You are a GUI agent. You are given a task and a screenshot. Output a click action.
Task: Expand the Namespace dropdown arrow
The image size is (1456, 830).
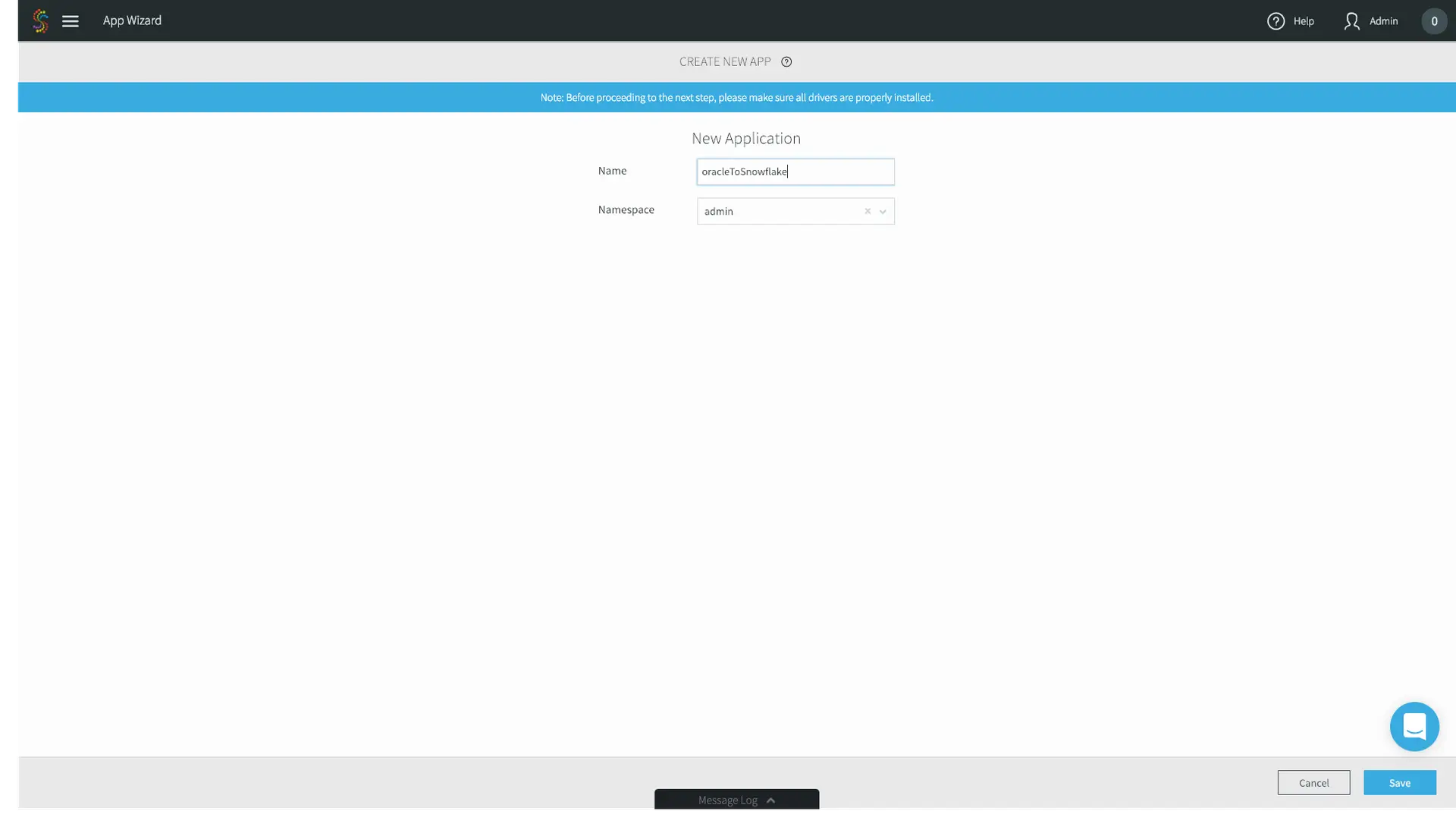[x=883, y=212]
